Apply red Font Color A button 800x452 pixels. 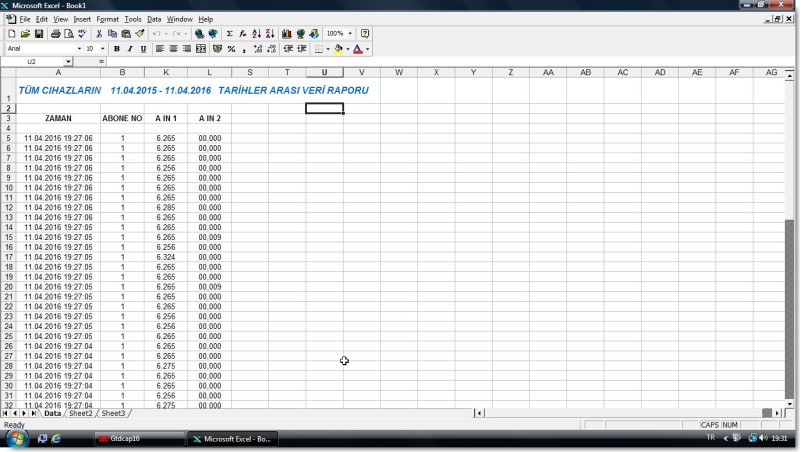(x=358, y=48)
